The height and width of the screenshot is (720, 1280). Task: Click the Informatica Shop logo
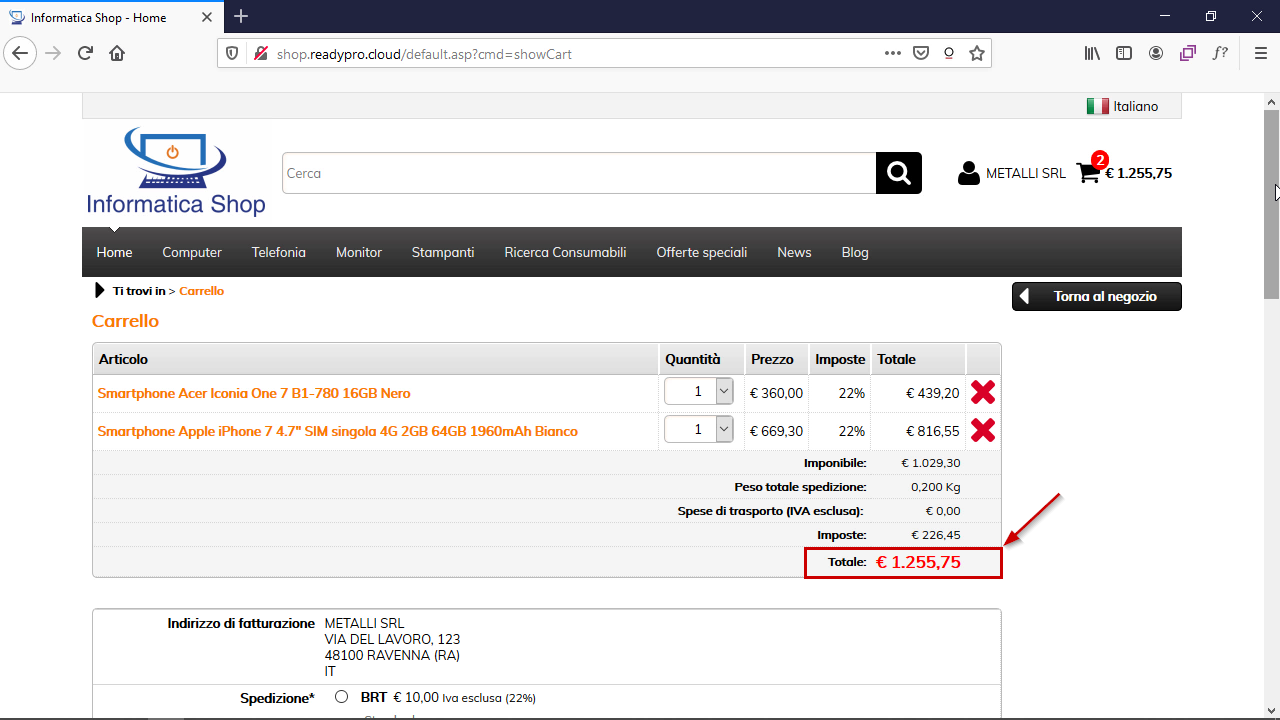[176, 172]
